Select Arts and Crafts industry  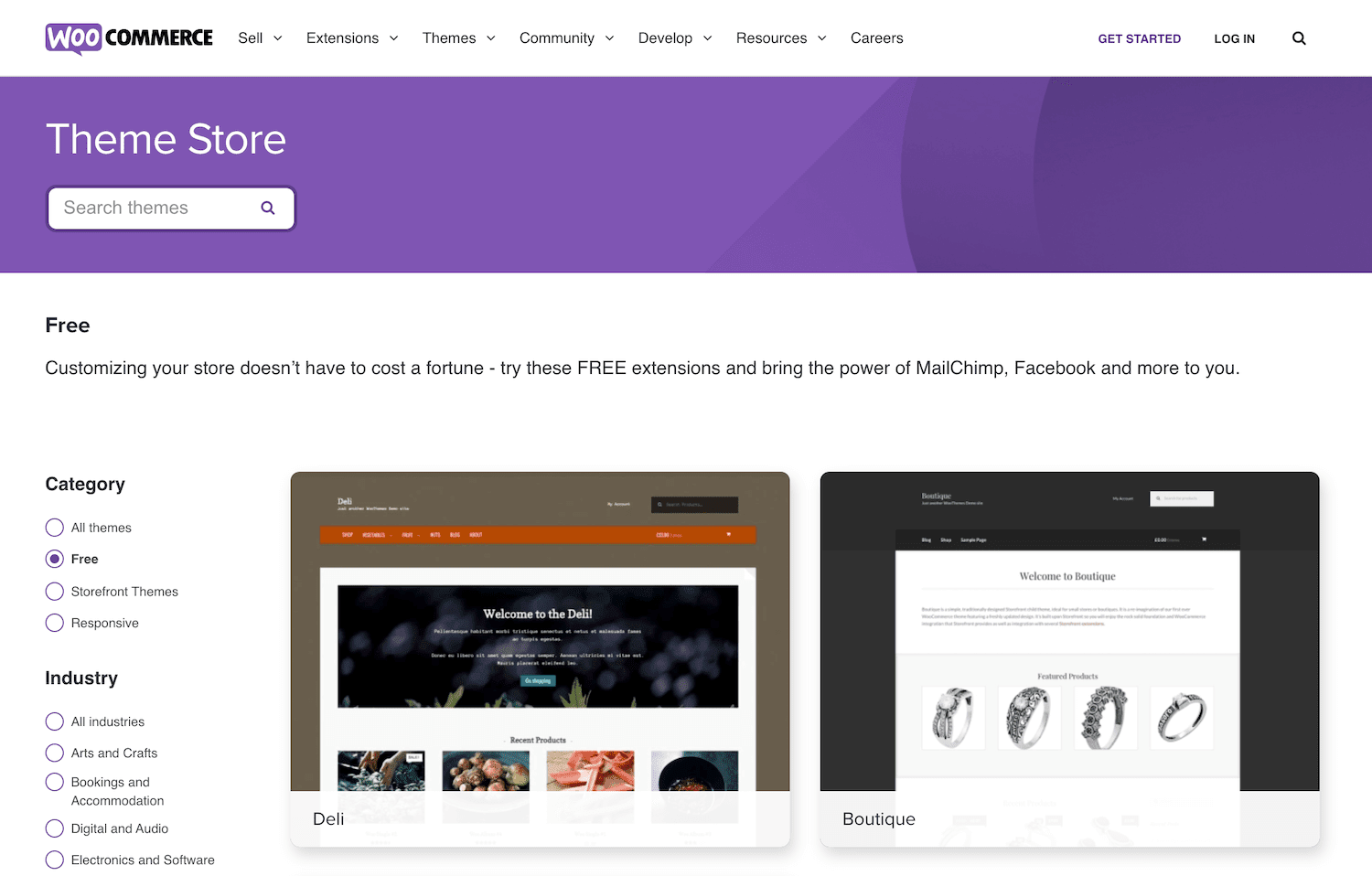[54, 753]
